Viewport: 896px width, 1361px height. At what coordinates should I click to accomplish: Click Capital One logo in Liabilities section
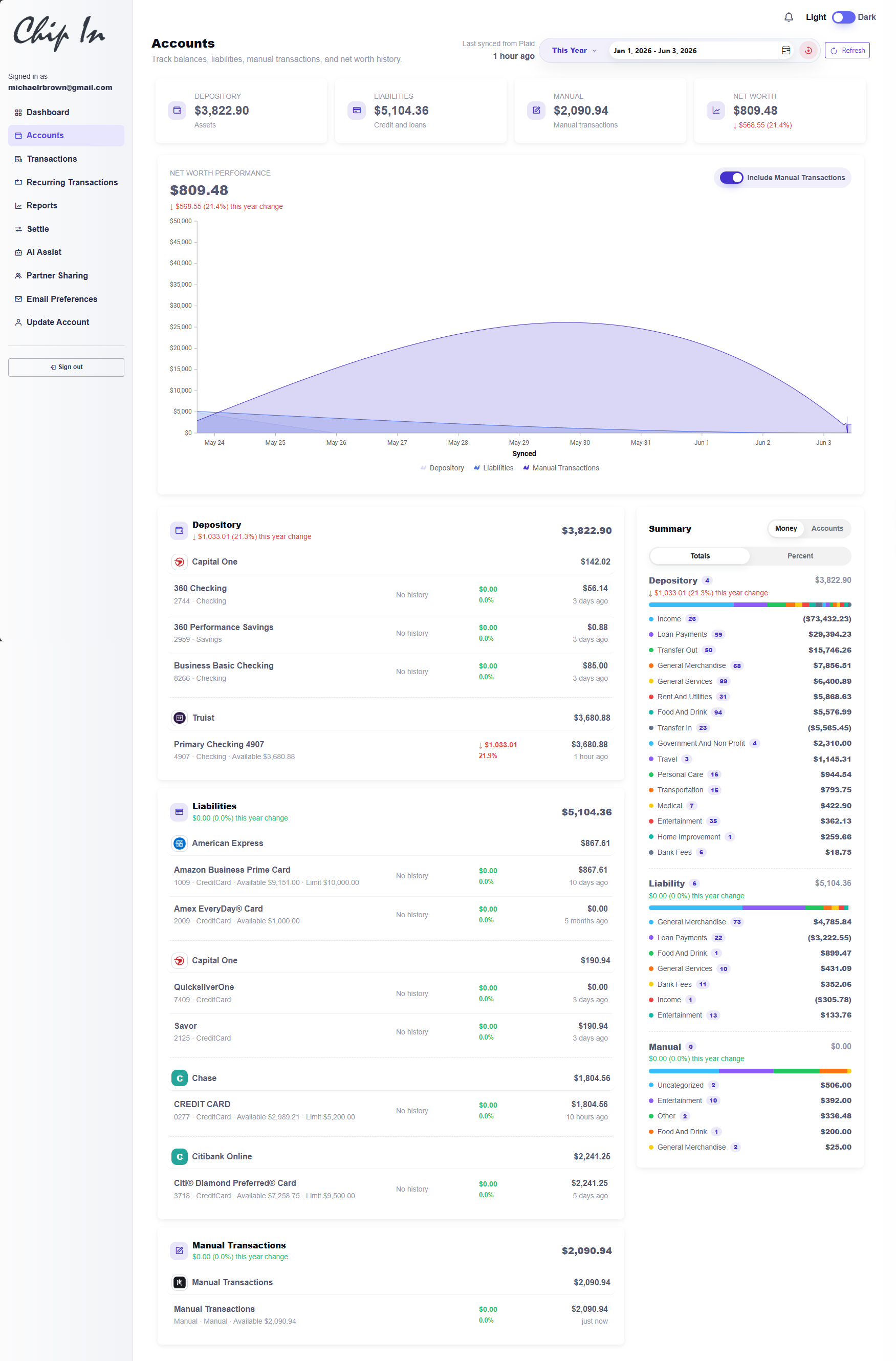[179, 961]
